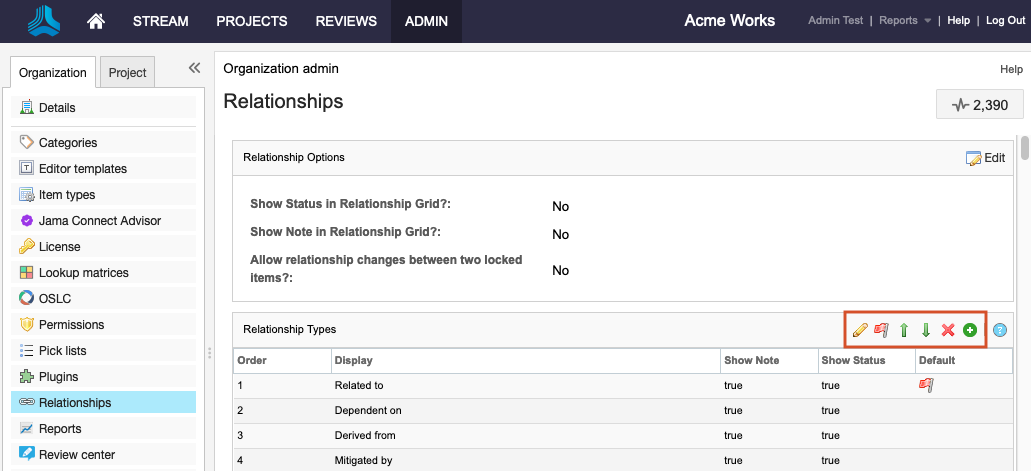Click the Item types icon
This screenshot has height=471, width=1031.
click(26, 195)
